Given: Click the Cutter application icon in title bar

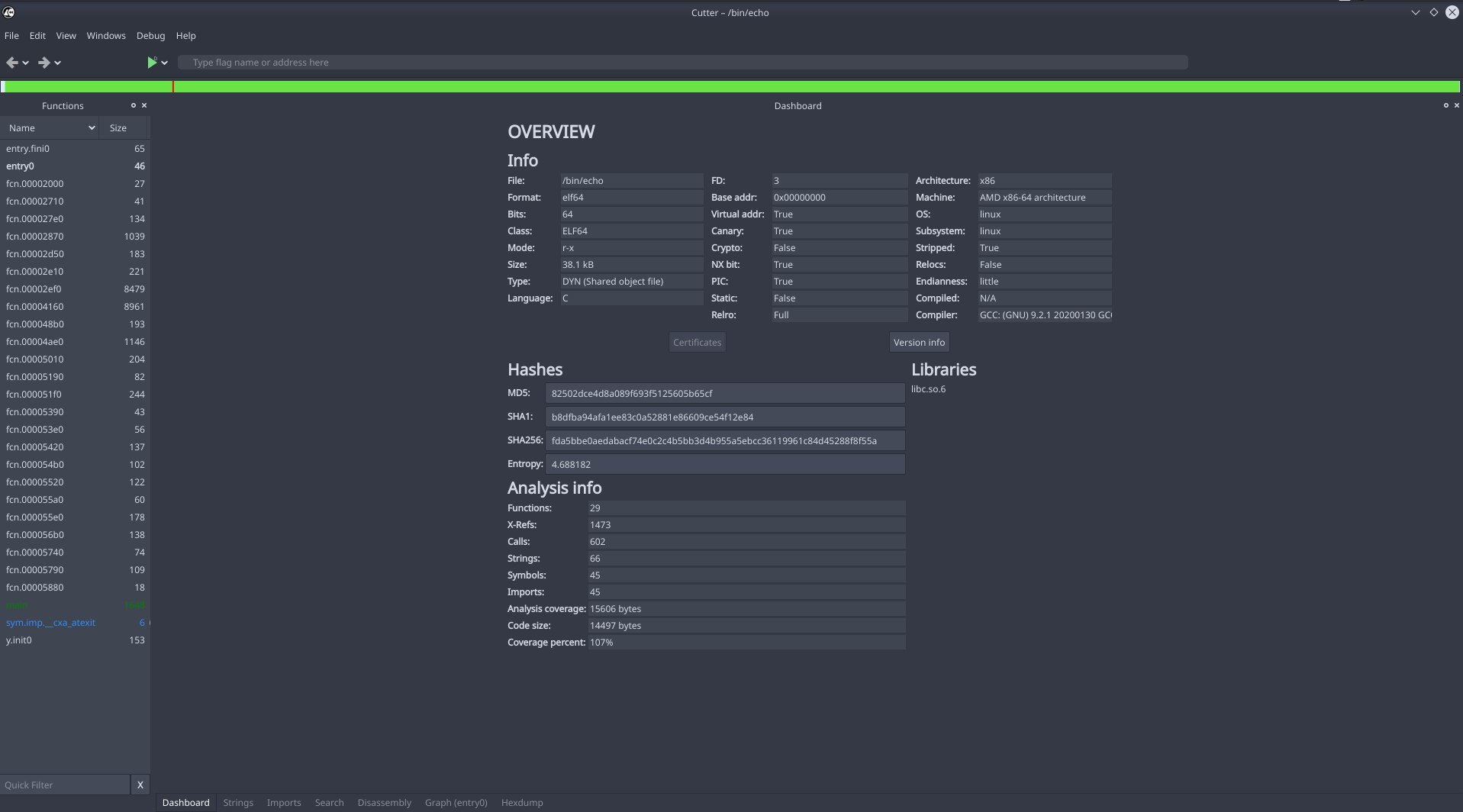Looking at the screenshot, I should pos(8,12).
